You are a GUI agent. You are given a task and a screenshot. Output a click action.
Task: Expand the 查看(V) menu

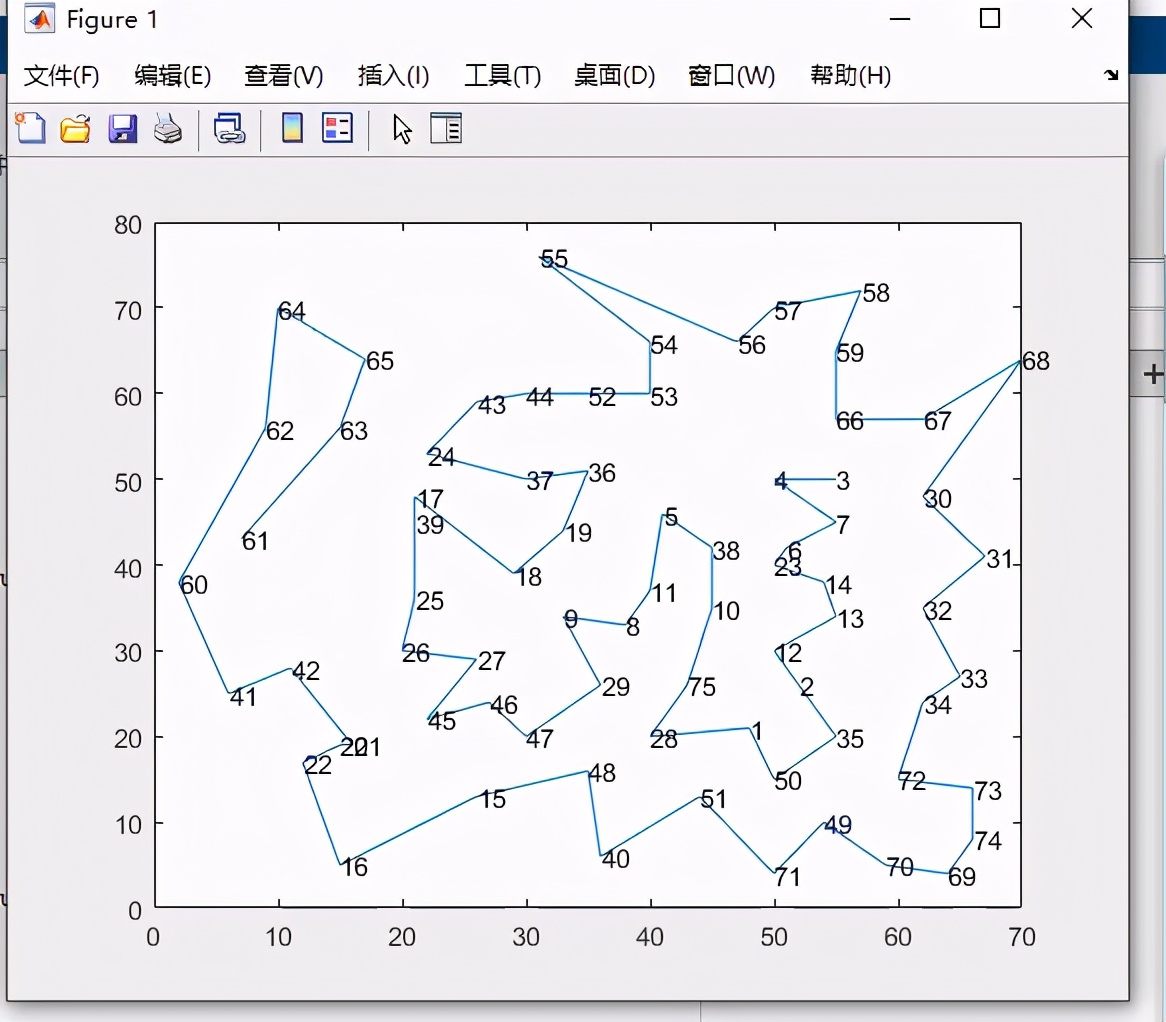pyautogui.click(x=283, y=76)
